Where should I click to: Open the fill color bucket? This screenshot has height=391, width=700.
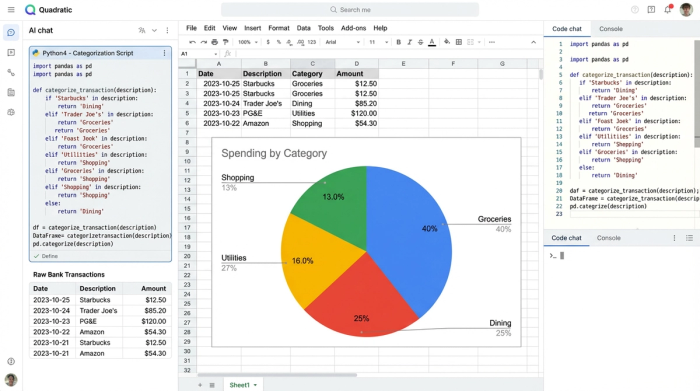pyautogui.click(x=447, y=42)
